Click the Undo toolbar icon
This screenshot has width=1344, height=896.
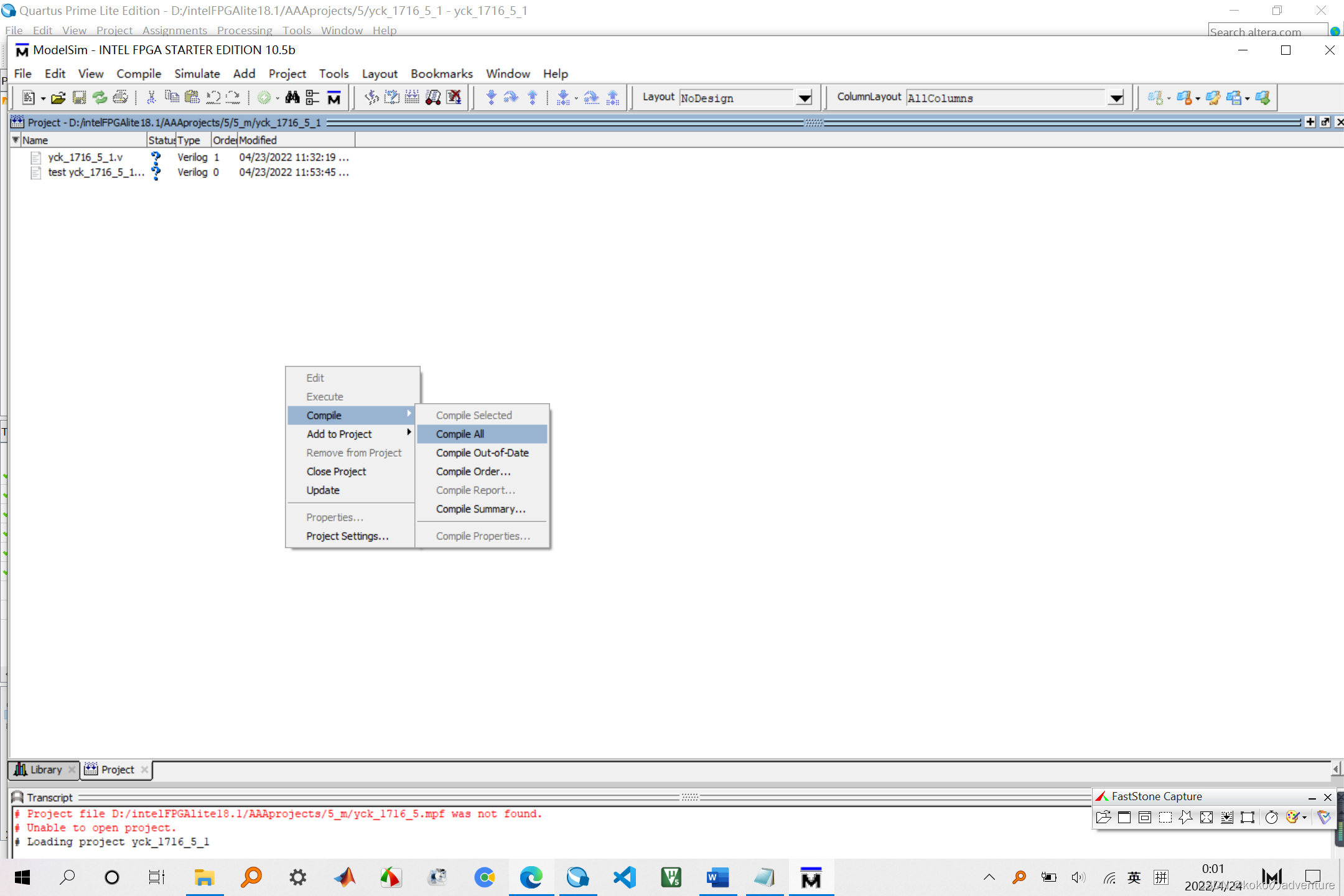[x=213, y=98]
